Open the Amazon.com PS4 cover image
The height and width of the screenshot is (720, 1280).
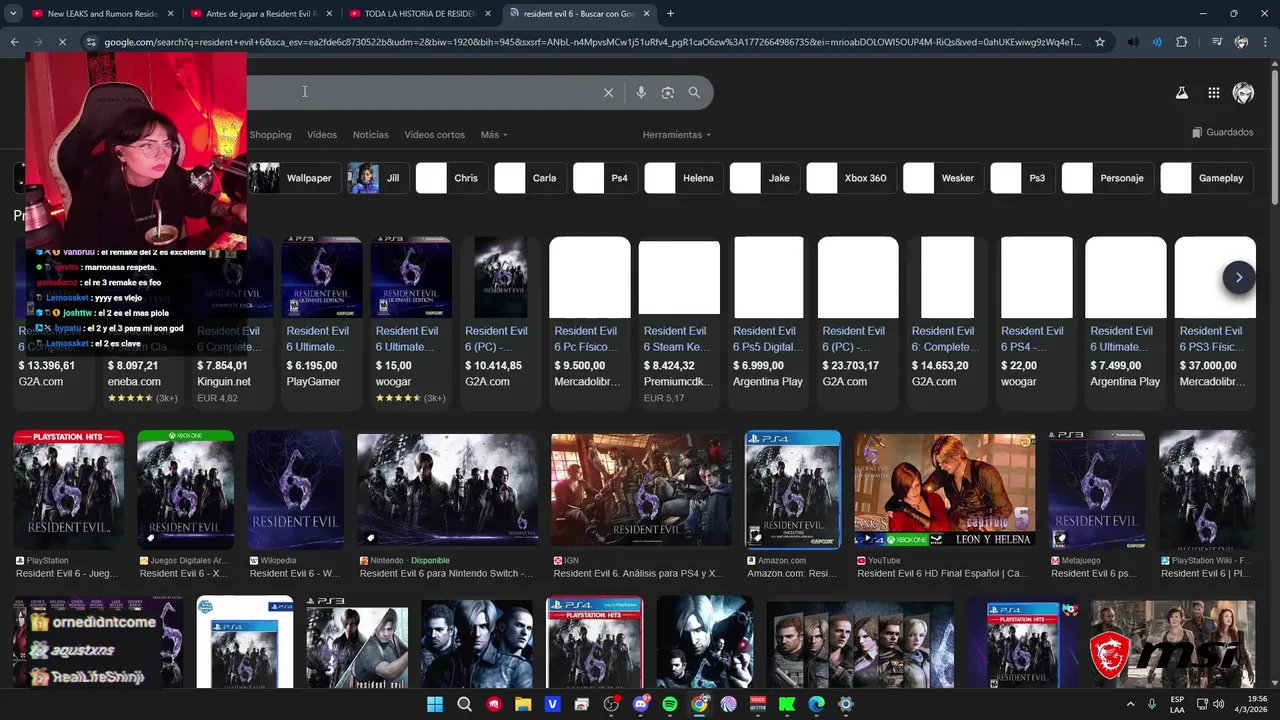pyautogui.click(x=793, y=490)
